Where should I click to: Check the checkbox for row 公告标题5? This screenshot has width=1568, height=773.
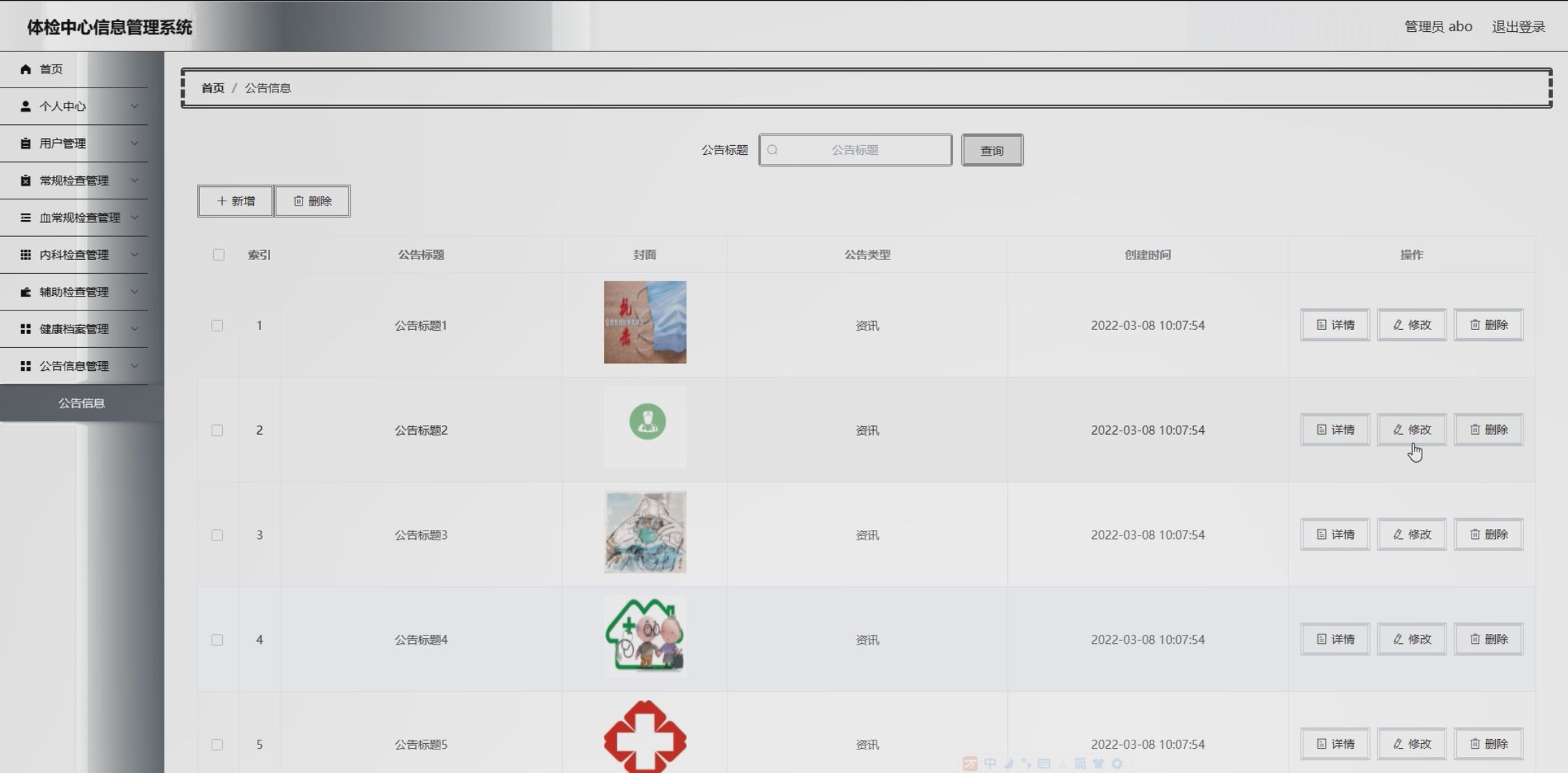217,745
